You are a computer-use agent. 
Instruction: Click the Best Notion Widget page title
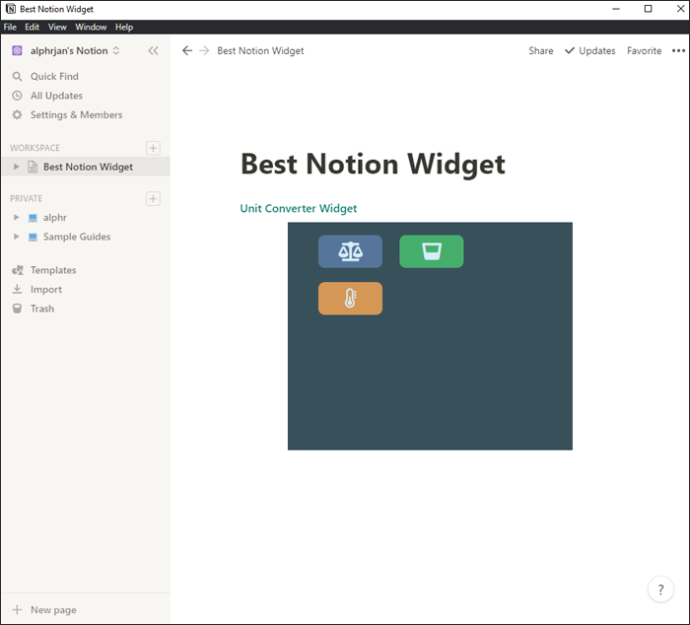[x=373, y=164]
